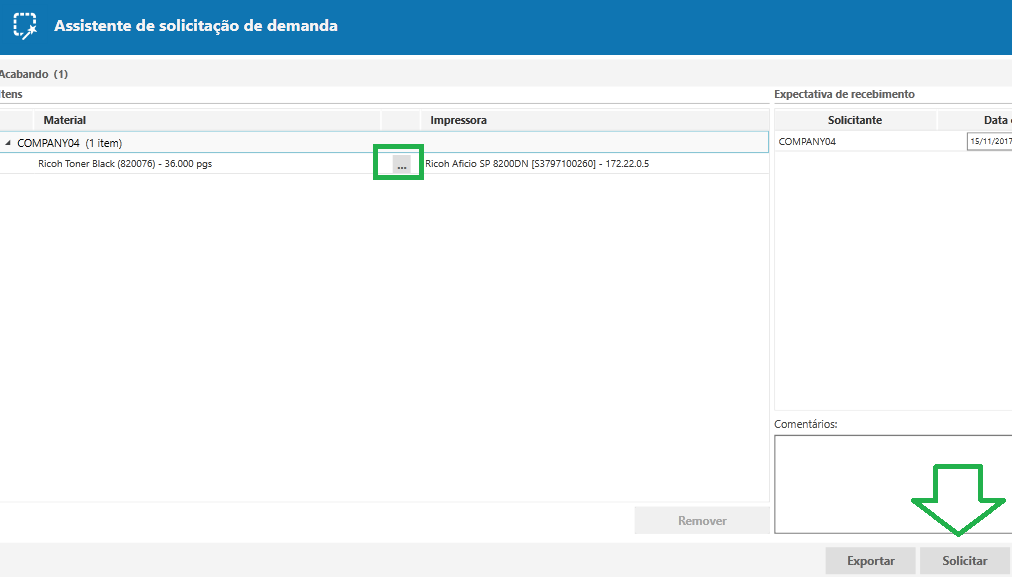
Task: Click the Expectativa de recebimento heading
Action: click(844, 94)
